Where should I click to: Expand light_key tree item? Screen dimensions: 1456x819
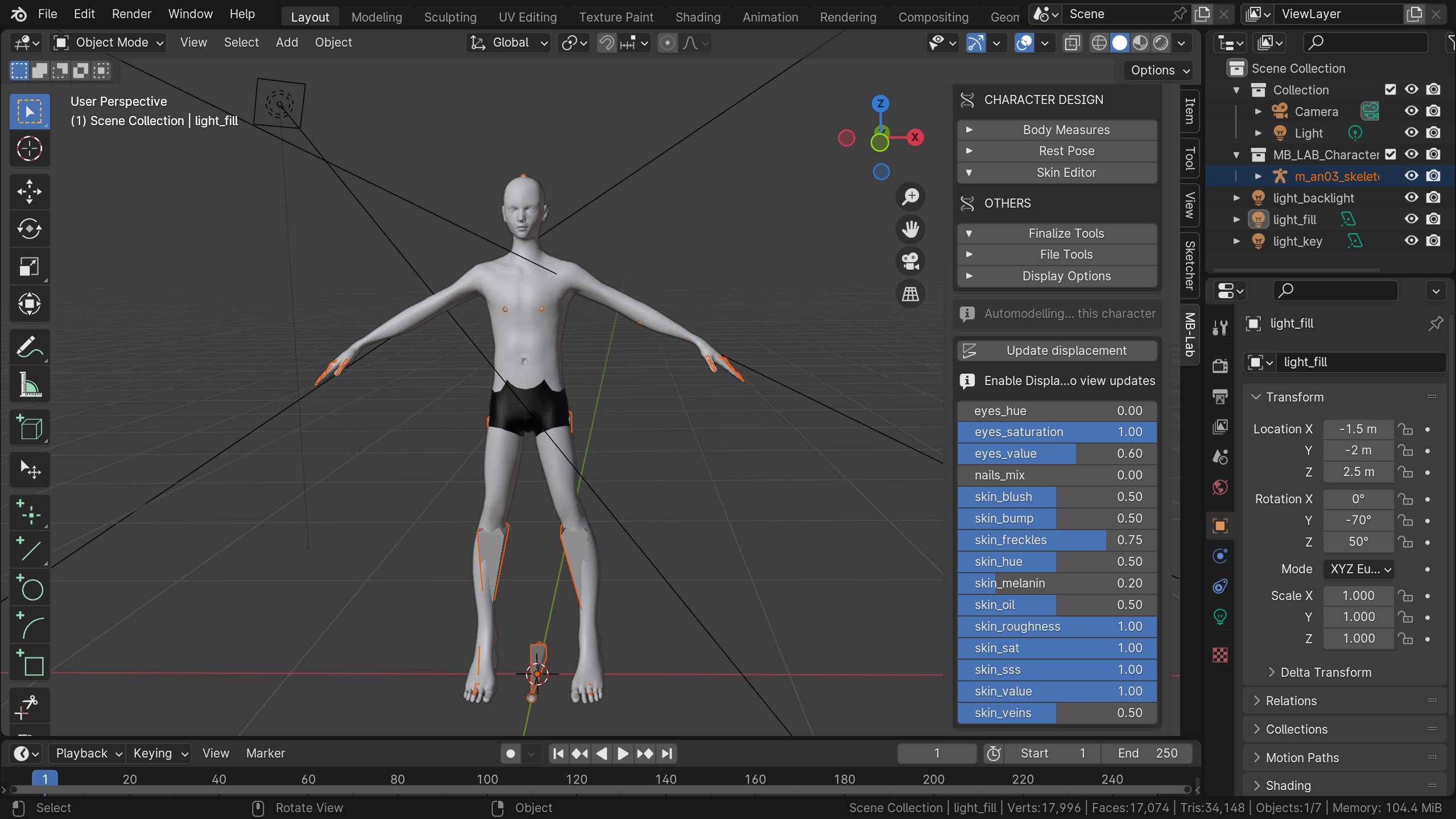pyautogui.click(x=1236, y=241)
